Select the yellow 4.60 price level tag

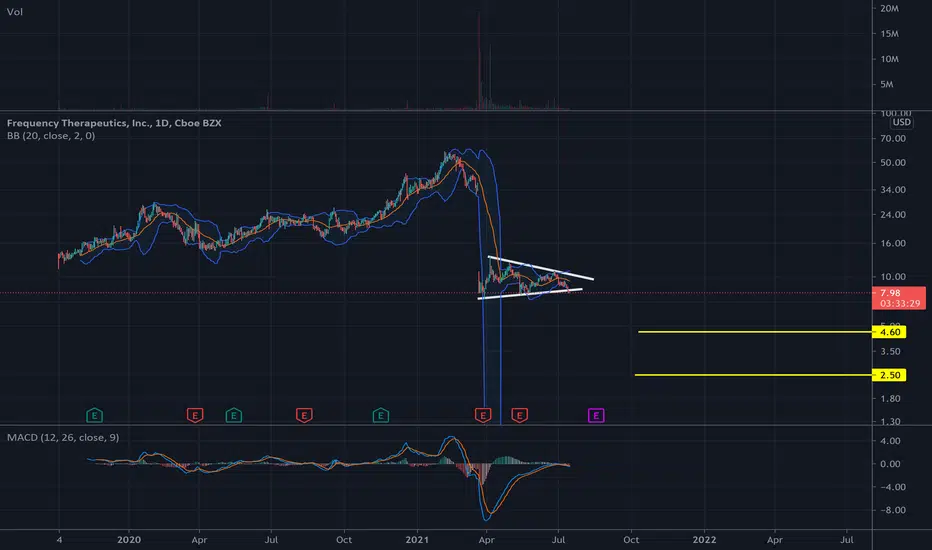889,332
